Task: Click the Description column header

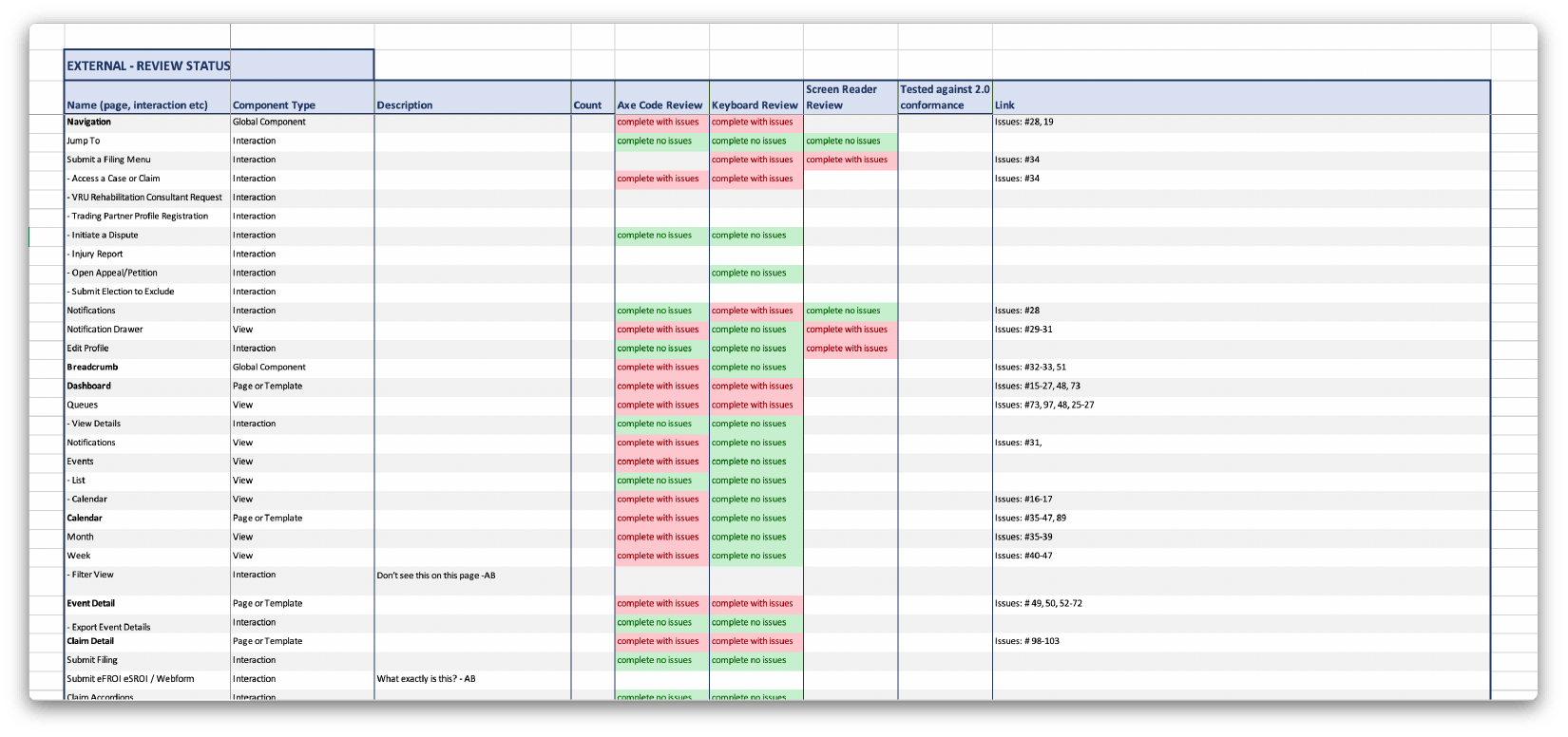Action: [472, 98]
